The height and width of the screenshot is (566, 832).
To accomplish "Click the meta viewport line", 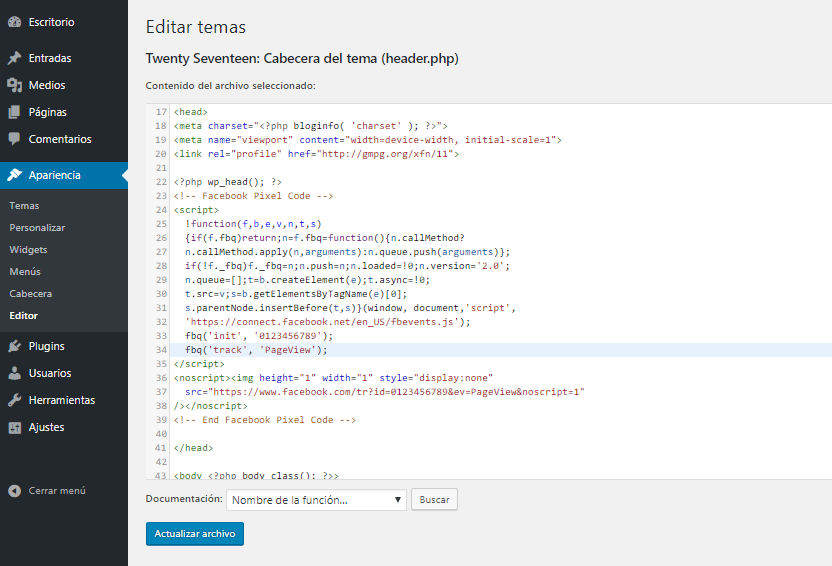I will [x=368, y=140].
